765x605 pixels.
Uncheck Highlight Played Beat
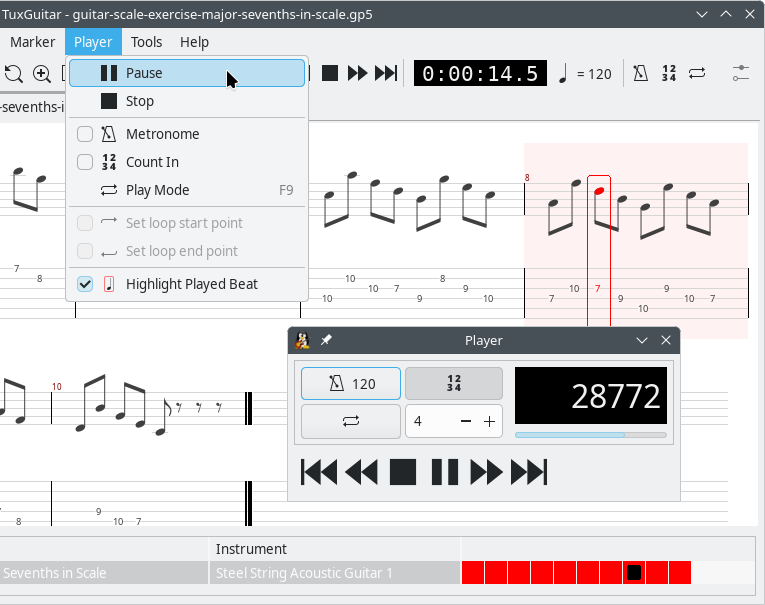pos(85,284)
